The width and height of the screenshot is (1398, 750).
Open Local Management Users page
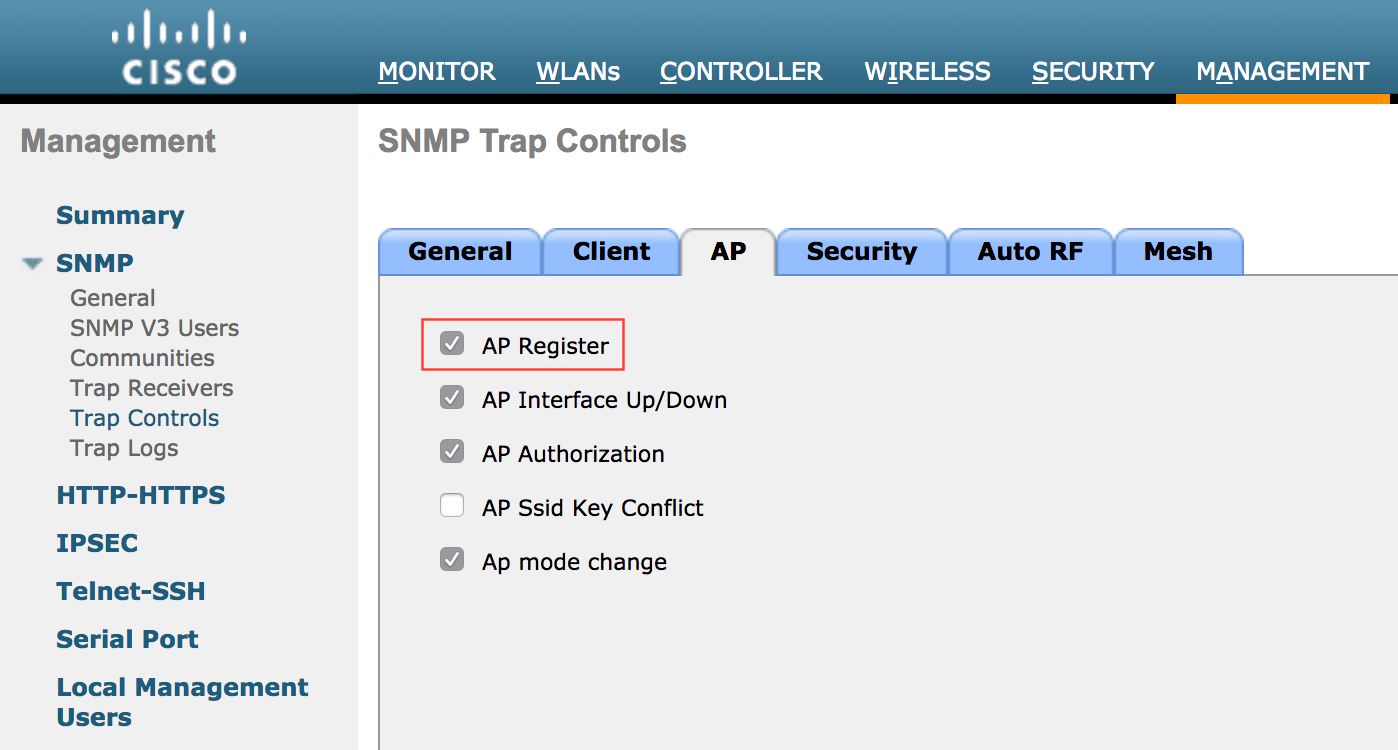click(x=182, y=702)
